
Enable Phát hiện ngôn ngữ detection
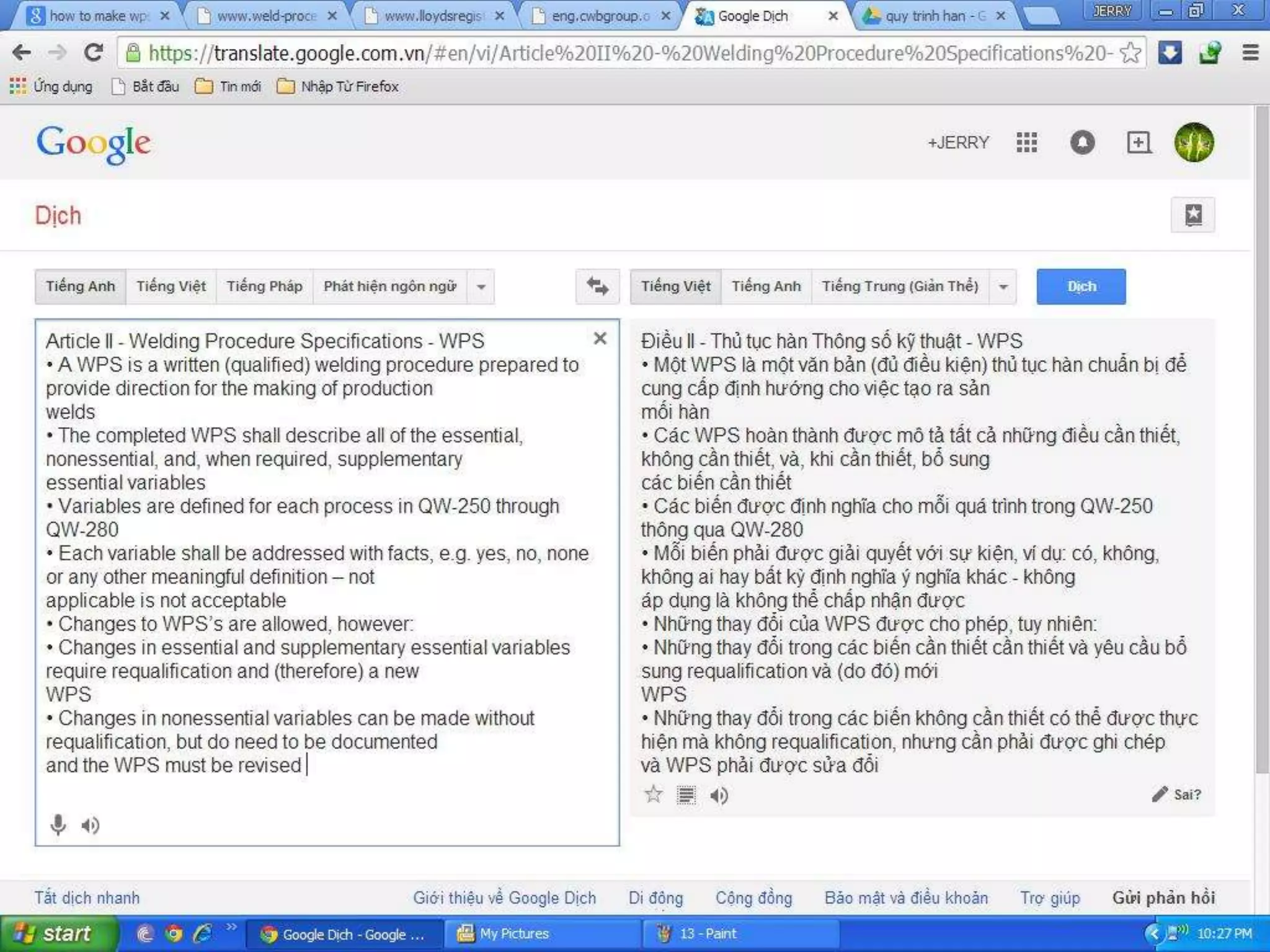tap(389, 286)
